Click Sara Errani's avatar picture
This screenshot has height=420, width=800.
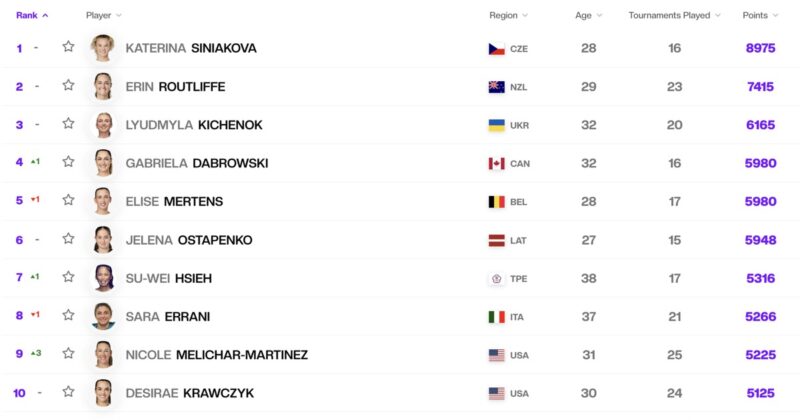(103, 316)
